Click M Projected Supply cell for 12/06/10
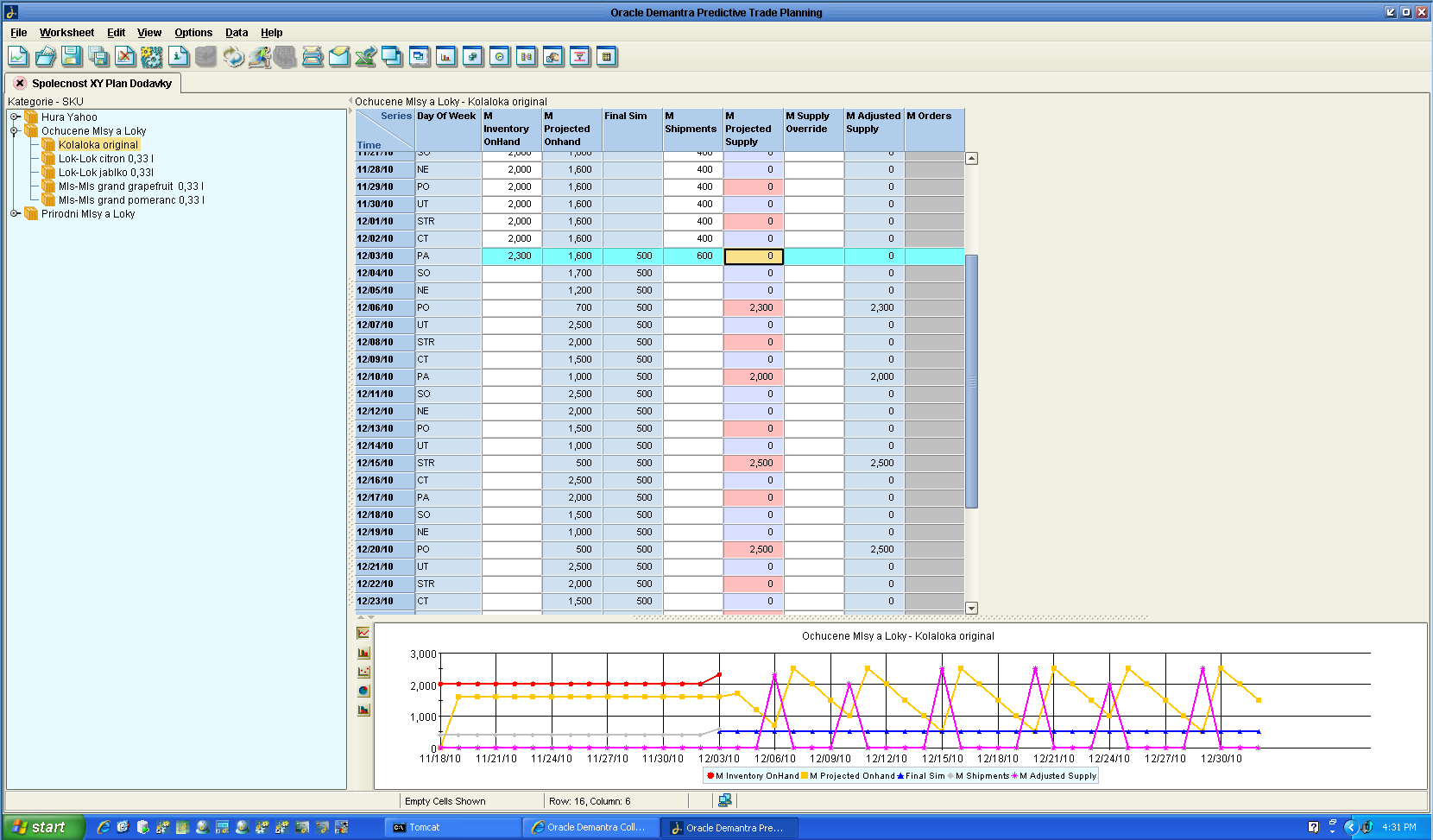Screen dimensions: 1433x840 (x=753, y=307)
